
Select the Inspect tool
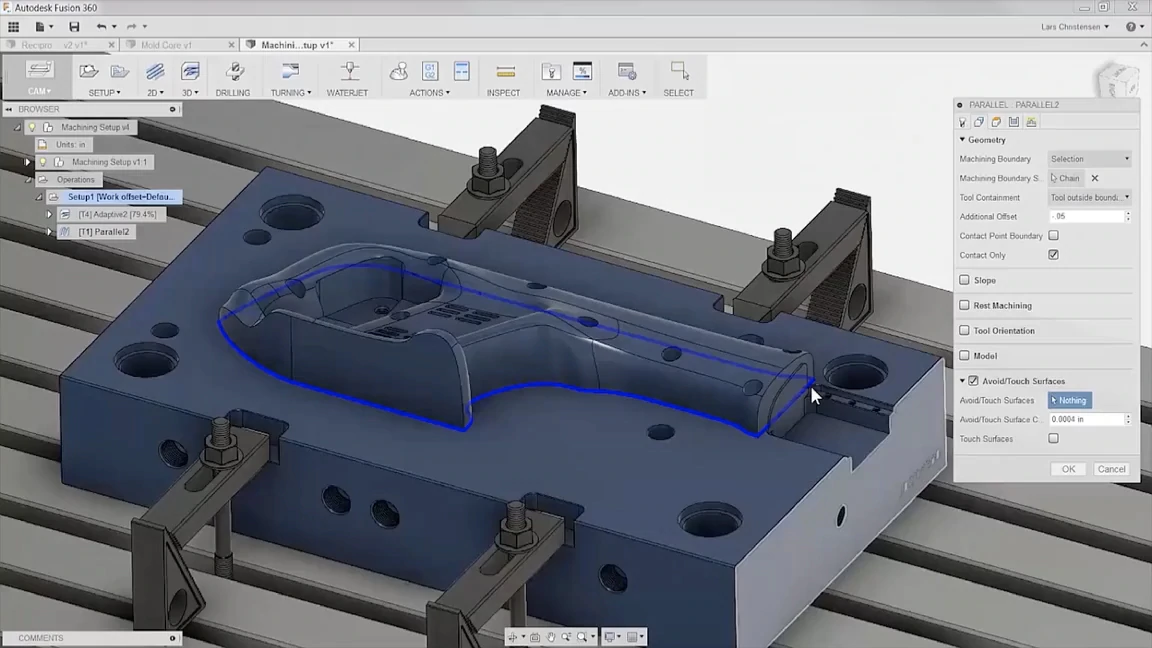click(x=503, y=75)
